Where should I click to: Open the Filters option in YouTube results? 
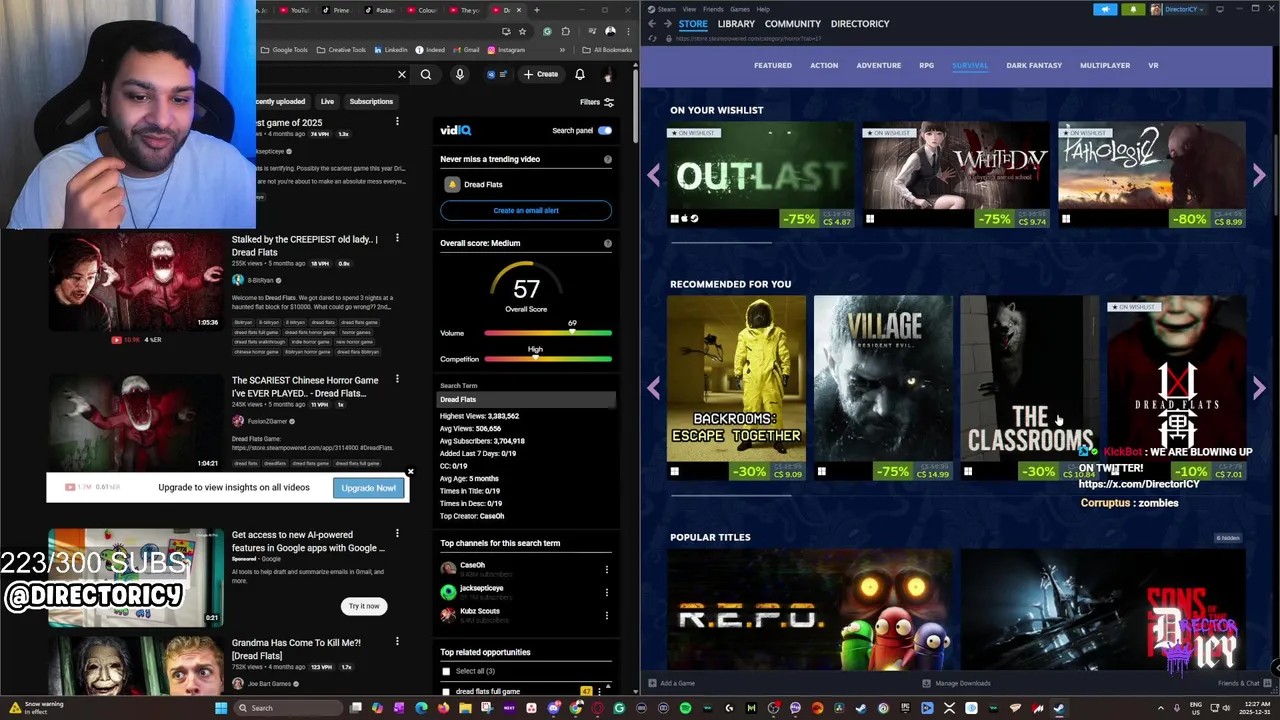click(x=597, y=102)
